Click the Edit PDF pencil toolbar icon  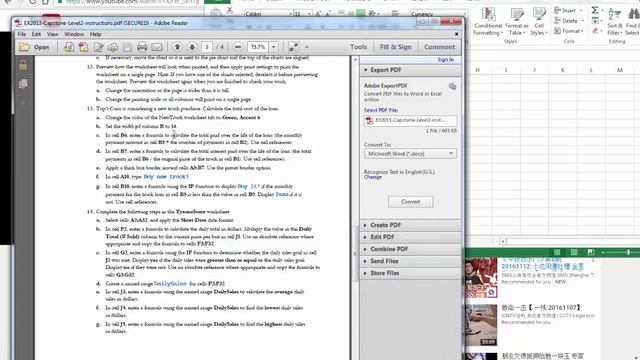98,47
